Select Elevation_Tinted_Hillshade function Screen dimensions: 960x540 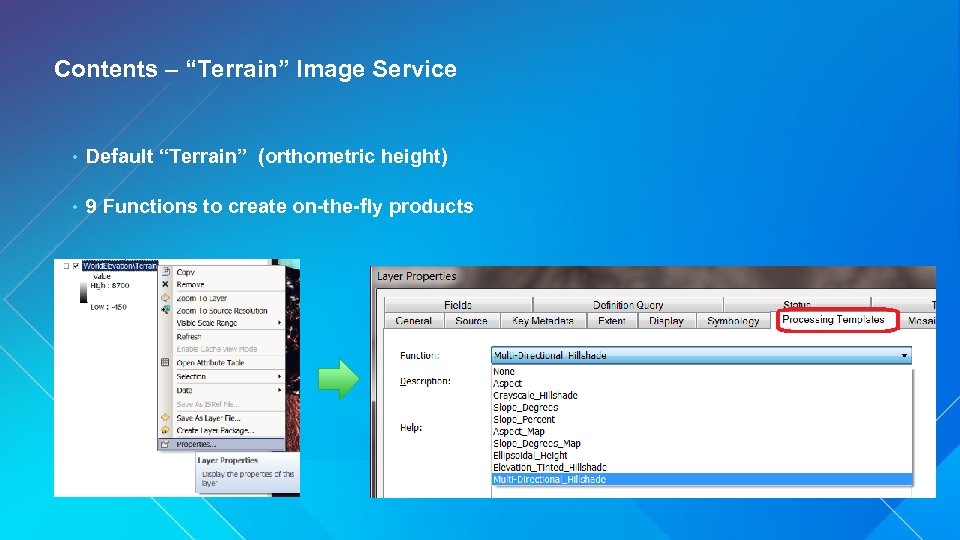tap(702, 467)
